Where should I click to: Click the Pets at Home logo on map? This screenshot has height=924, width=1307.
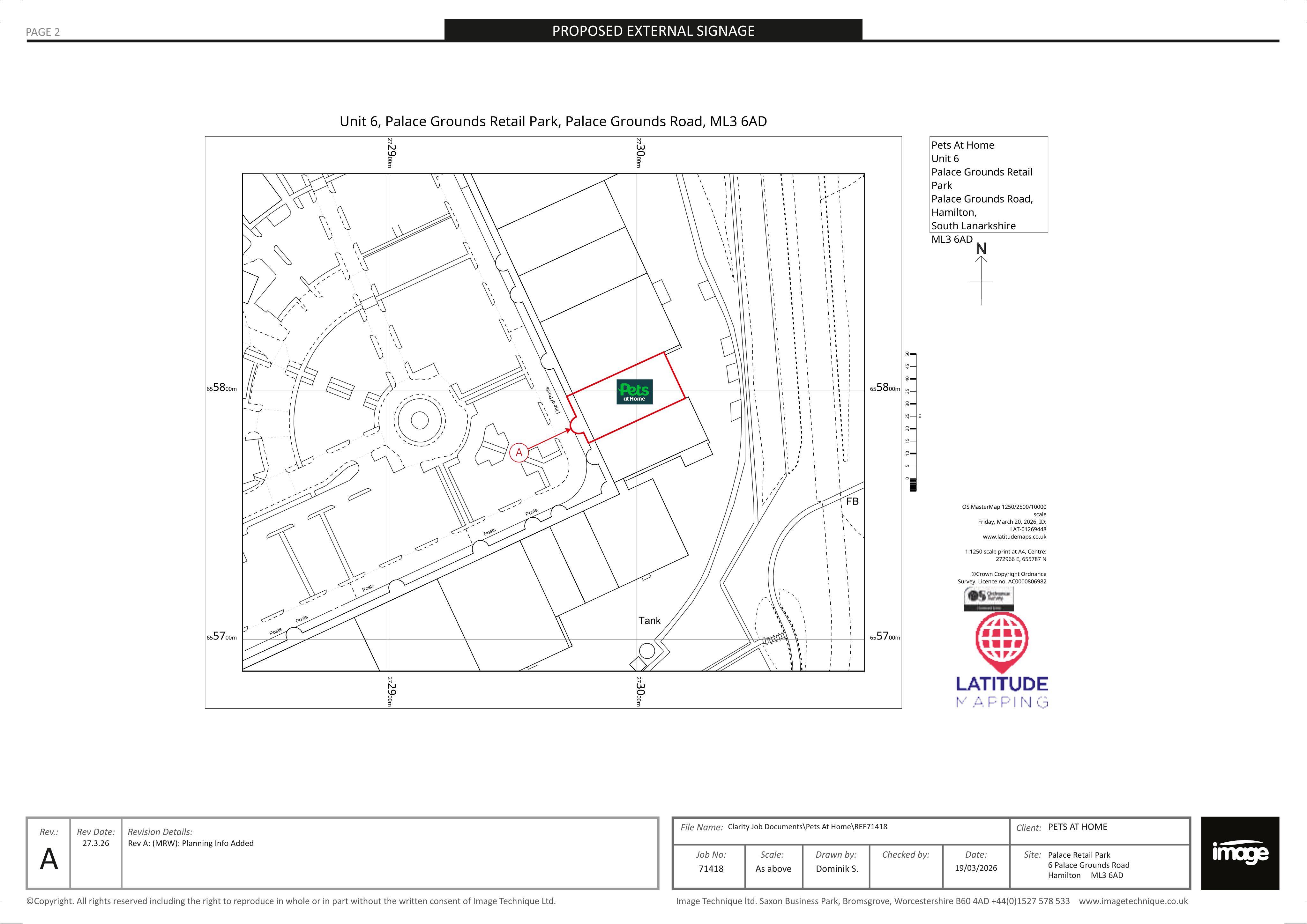[634, 391]
